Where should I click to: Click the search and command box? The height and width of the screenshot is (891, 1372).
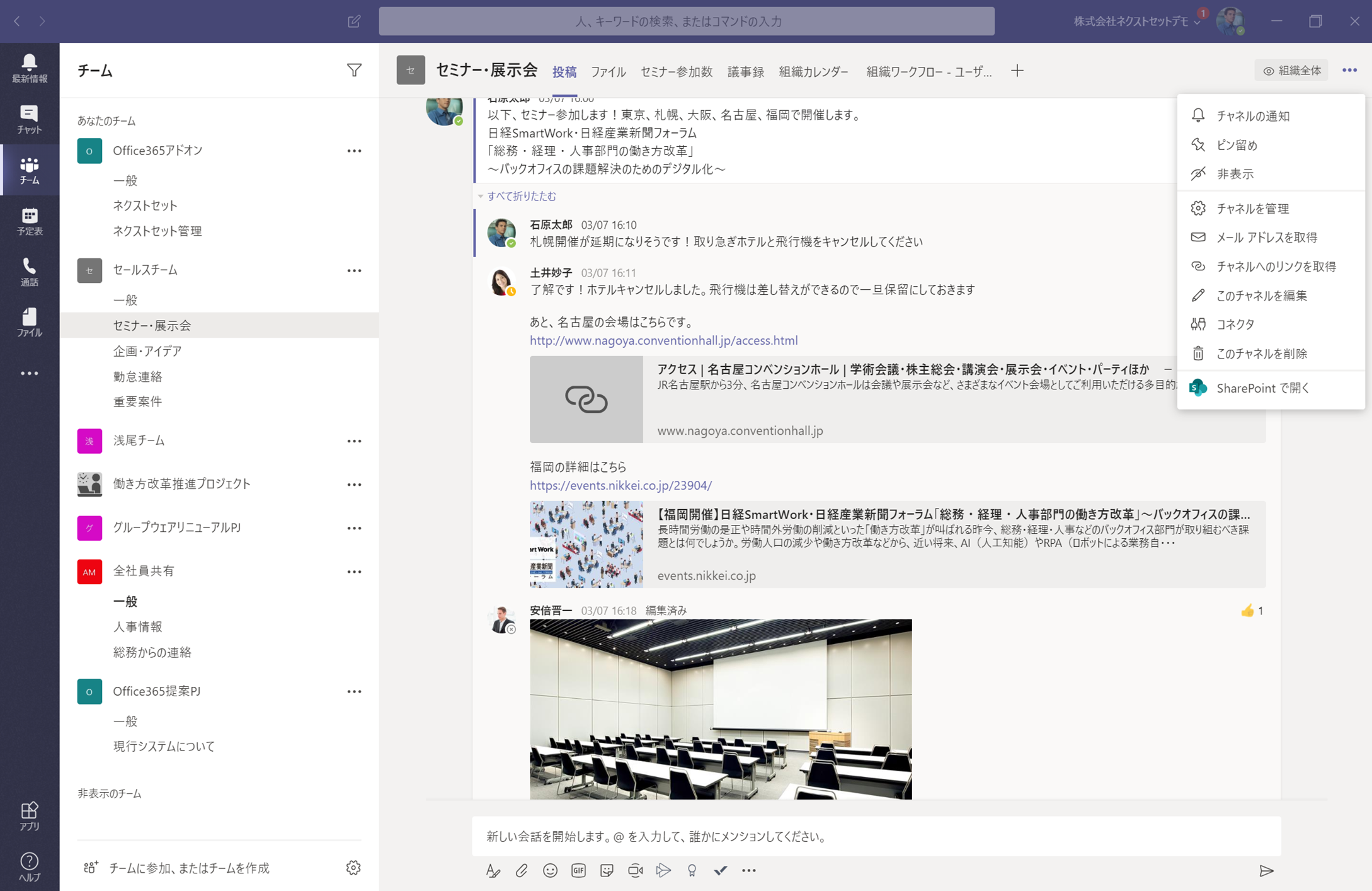coord(687,21)
